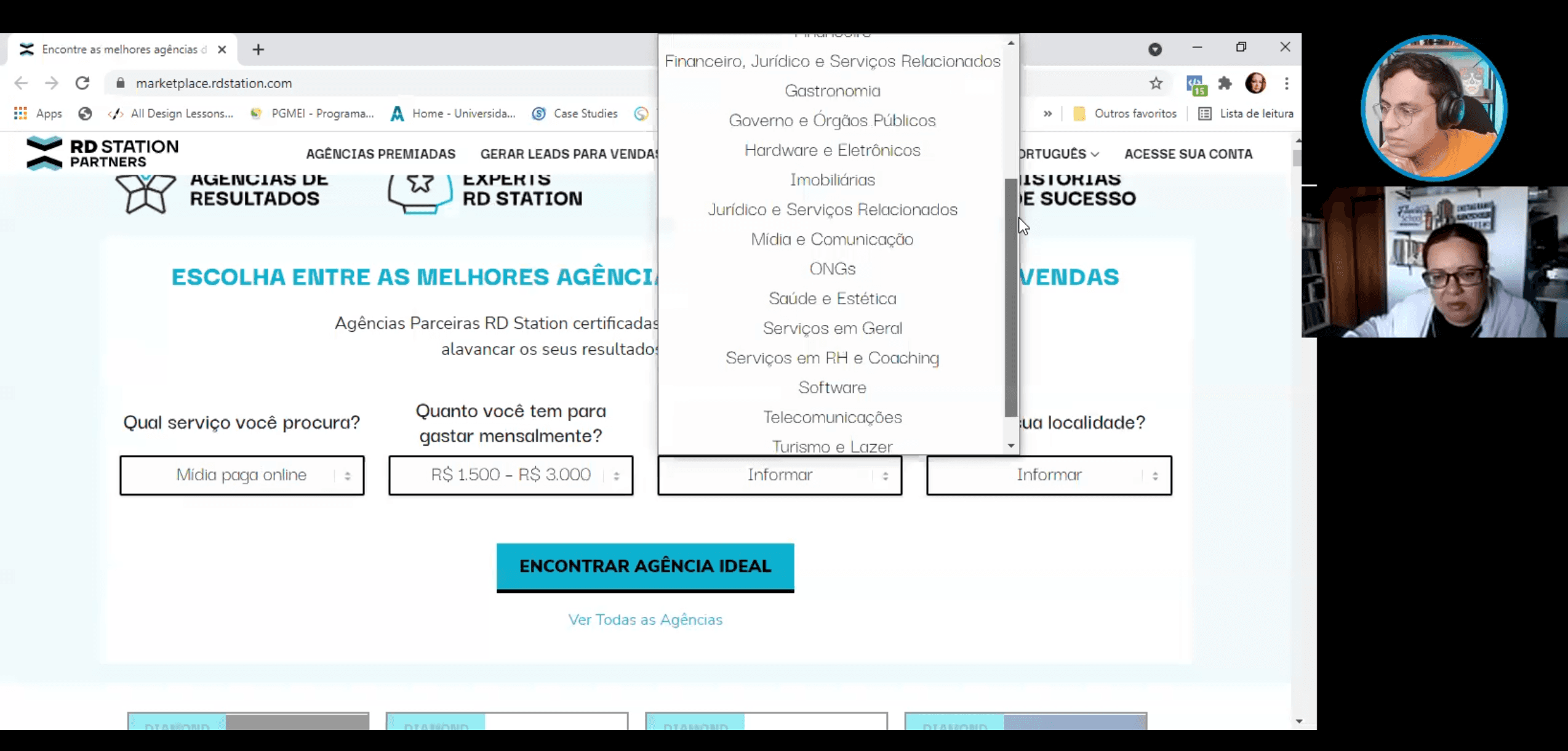Open the Mídia paga online service dropdown
Image resolution: width=1568 pixels, height=751 pixels.
click(x=242, y=475)
